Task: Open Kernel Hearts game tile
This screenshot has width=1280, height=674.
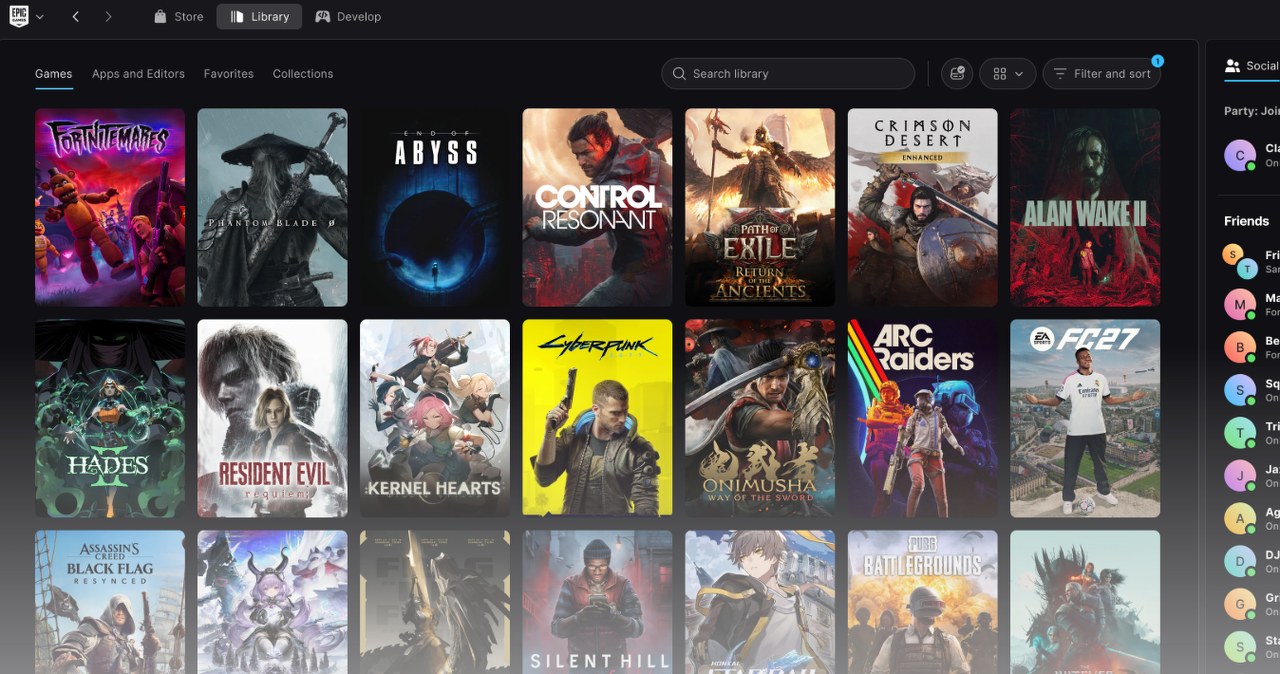Action: coord(435,418)
